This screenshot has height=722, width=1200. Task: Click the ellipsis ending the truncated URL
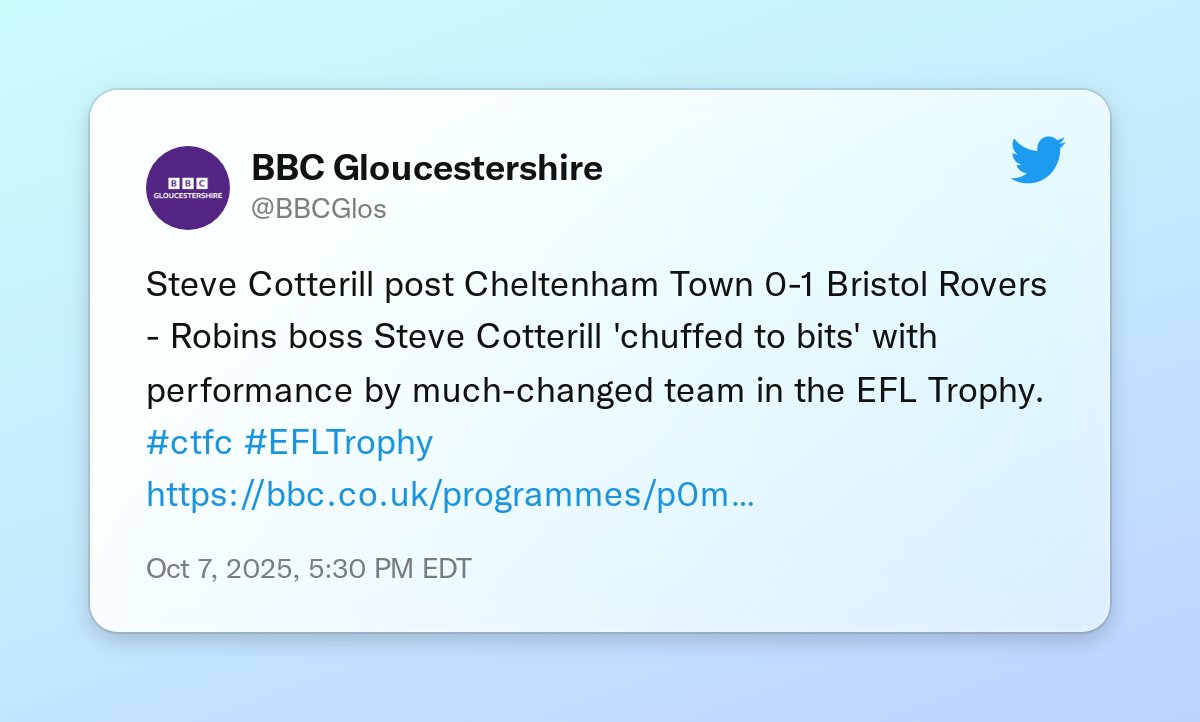pos(743,493)
